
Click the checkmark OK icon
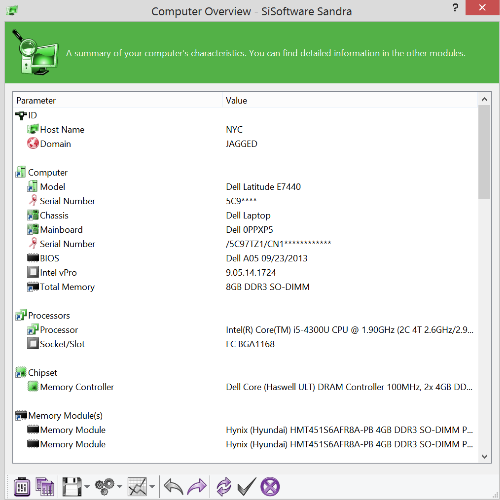(247, 487)
